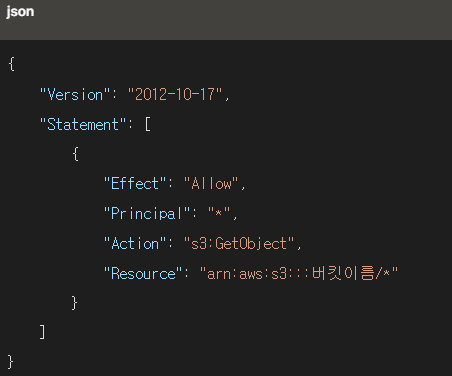This screenshot has height=376, width=452.
Task: Click the "Effect" key
Action: click(135, 184)
